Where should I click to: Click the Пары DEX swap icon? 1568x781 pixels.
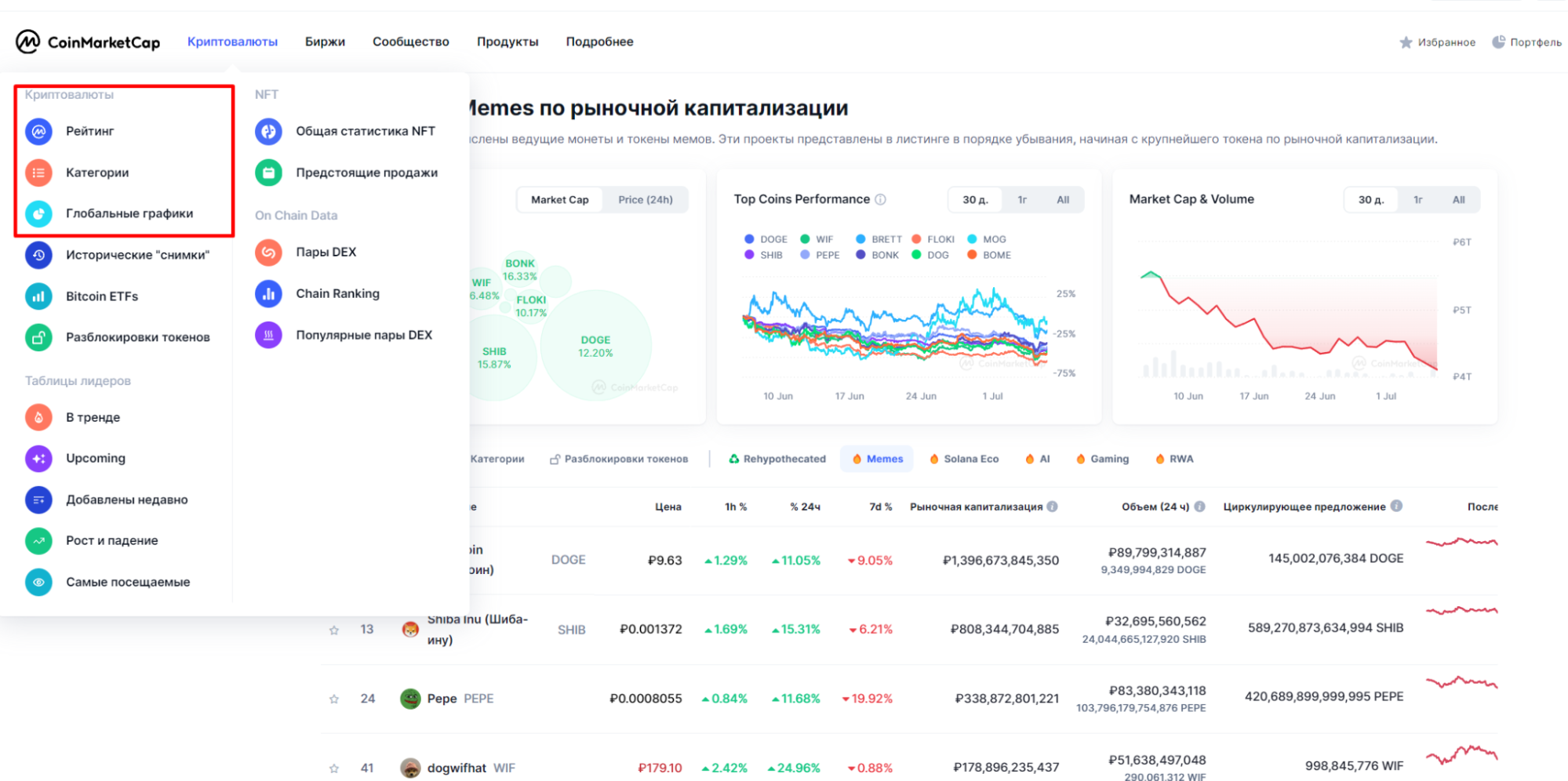[268, 252]
